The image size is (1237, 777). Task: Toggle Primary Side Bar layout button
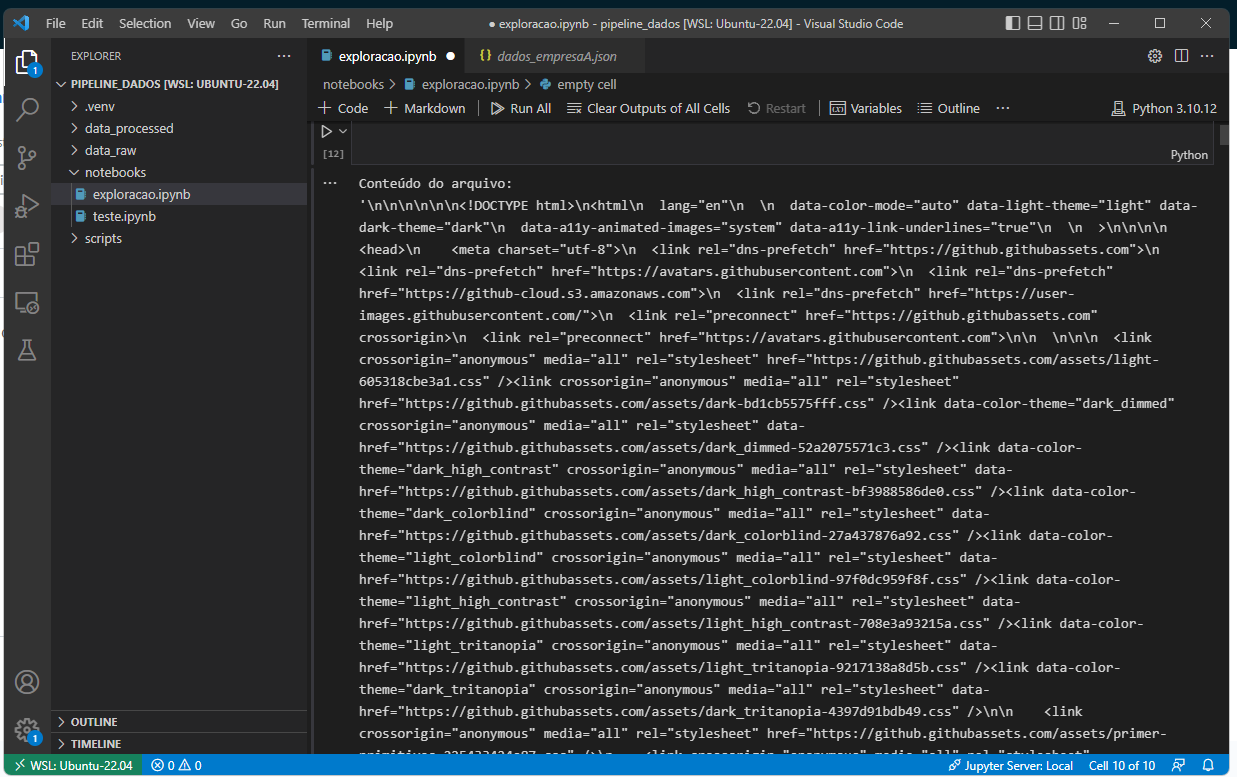click(1013, 23)
